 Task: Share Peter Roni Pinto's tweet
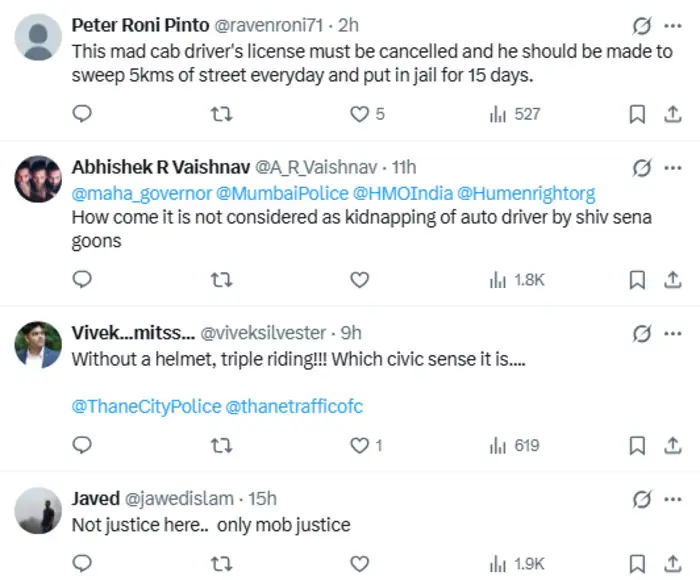coord(672,114)
